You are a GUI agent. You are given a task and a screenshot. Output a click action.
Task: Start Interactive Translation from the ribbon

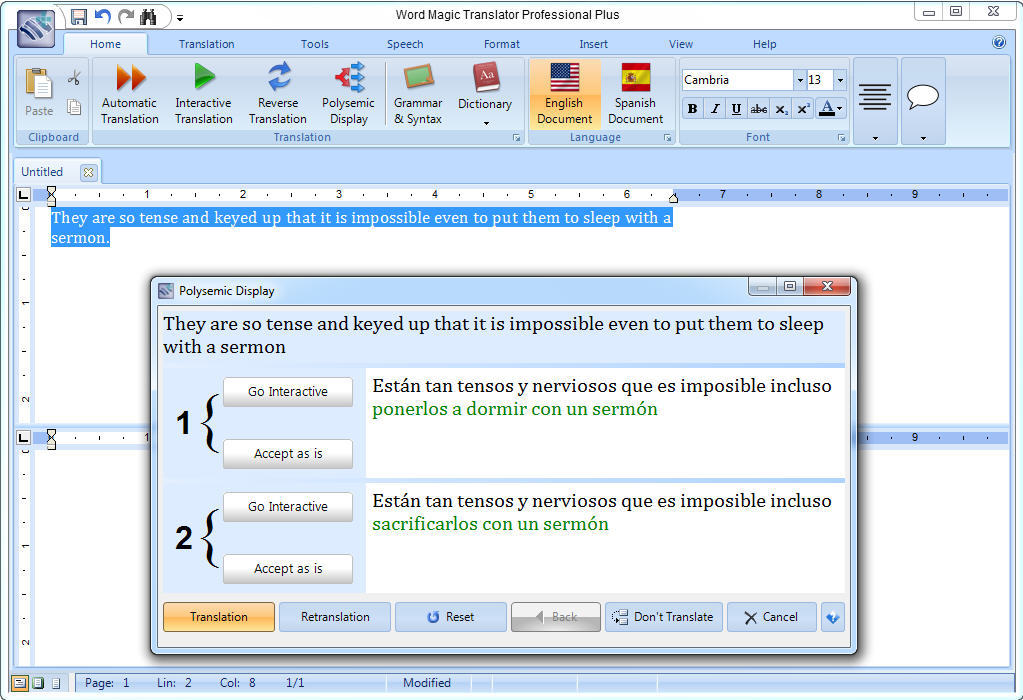[x=203, y=78]
